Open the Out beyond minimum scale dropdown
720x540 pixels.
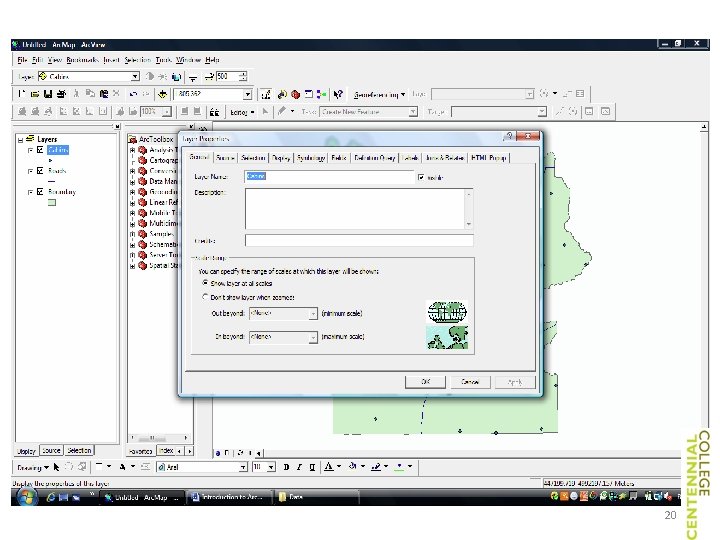pyautogui.click(x=313, y=314)
